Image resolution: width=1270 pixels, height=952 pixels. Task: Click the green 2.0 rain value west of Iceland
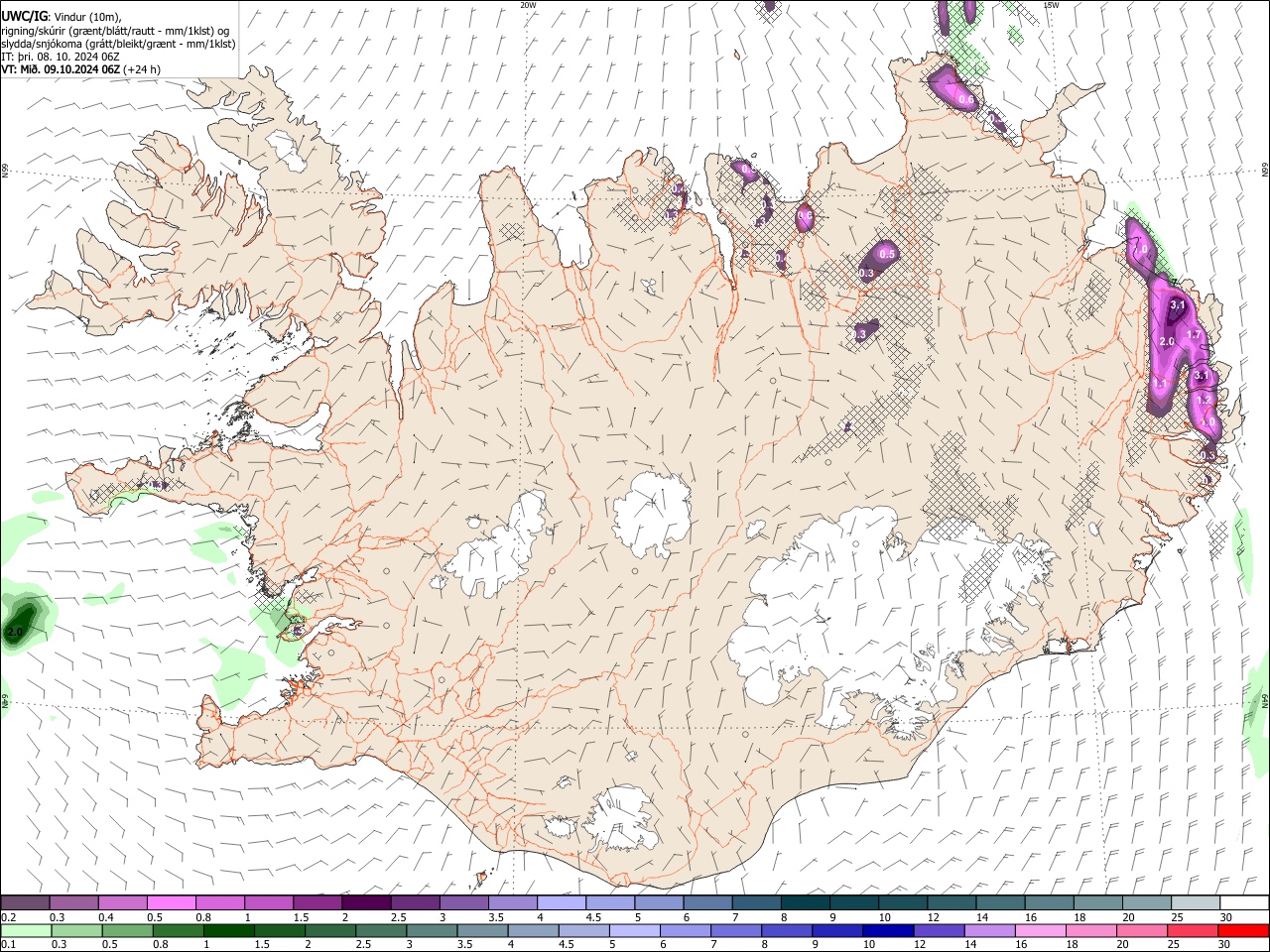pos(15,632)
